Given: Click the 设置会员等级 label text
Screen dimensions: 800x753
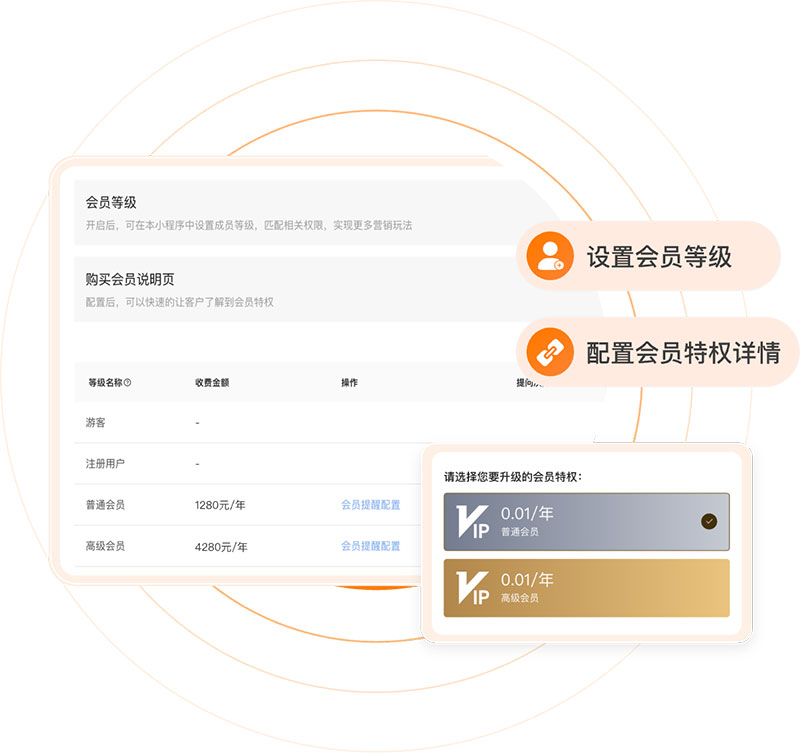Looking at the screenshot, I should [x=659, y=257].
